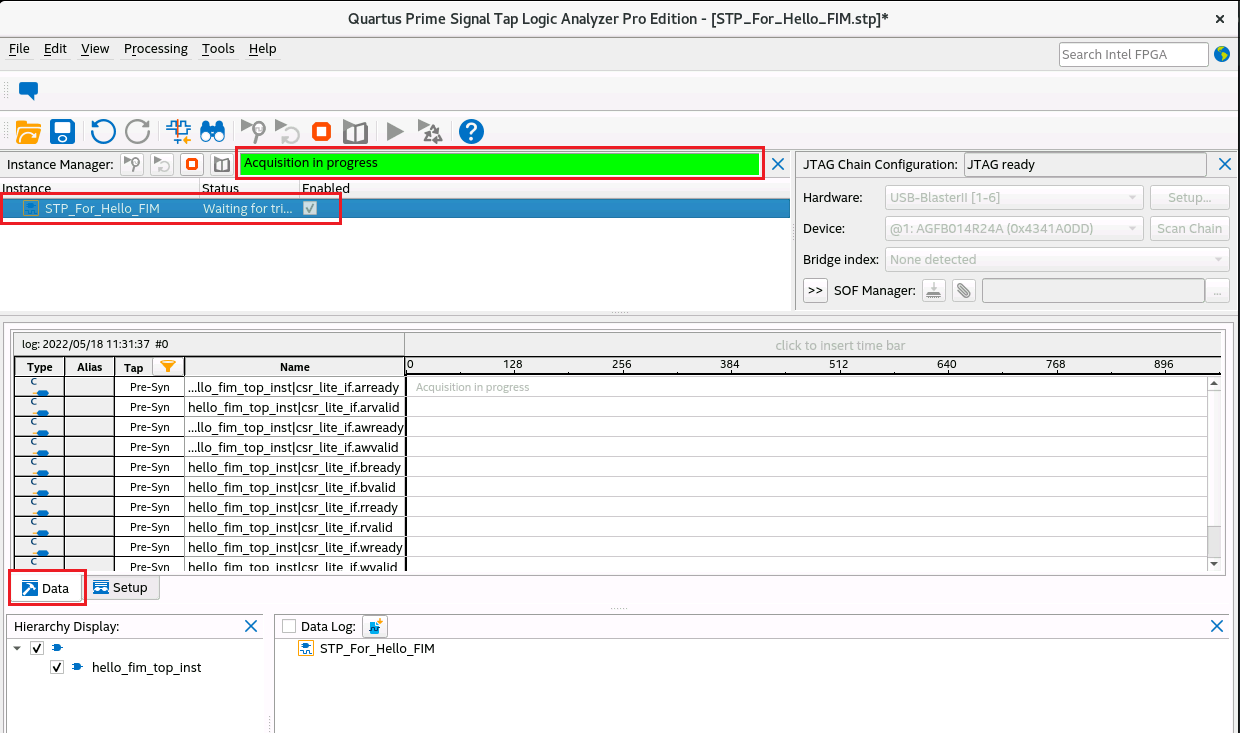Open the binoculars find tool in the toolbar

click(213, 131)
